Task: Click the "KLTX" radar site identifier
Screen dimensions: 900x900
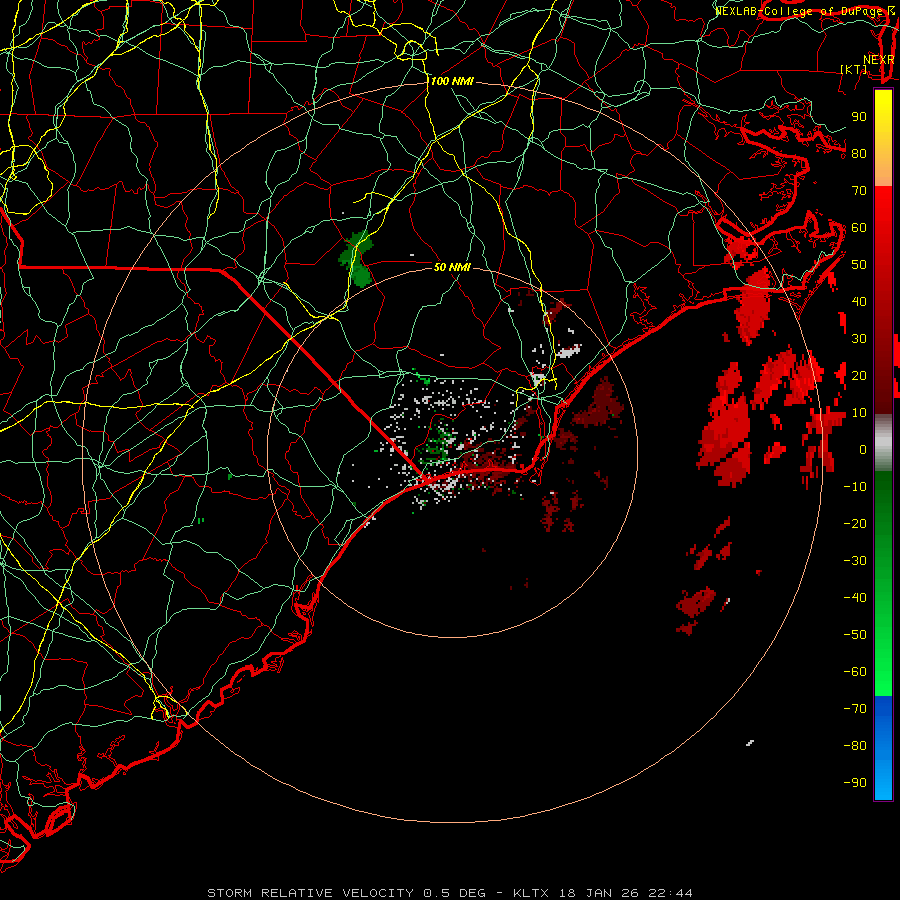Action: pos(531,893)
